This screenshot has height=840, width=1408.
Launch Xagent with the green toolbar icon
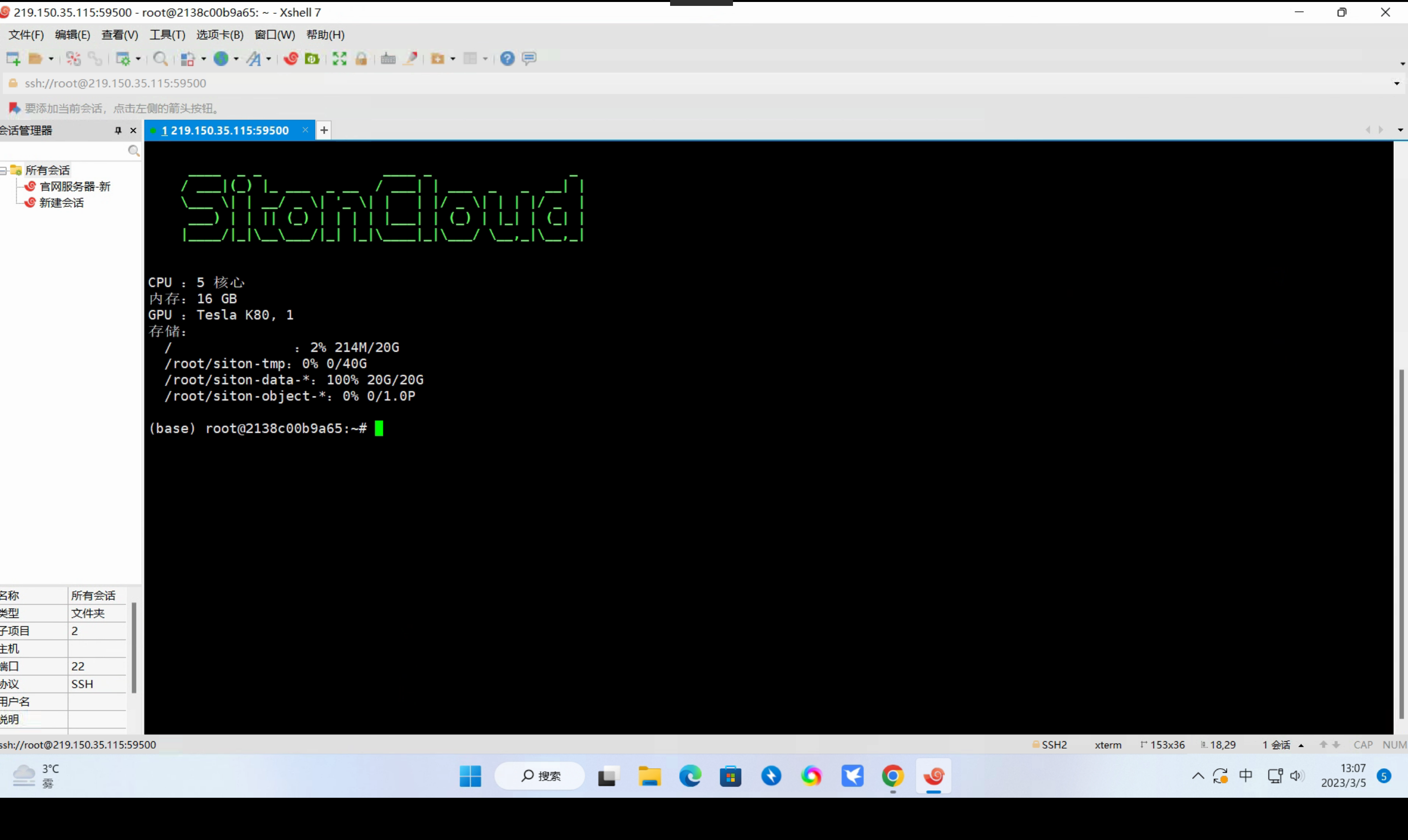pos(312,58)
